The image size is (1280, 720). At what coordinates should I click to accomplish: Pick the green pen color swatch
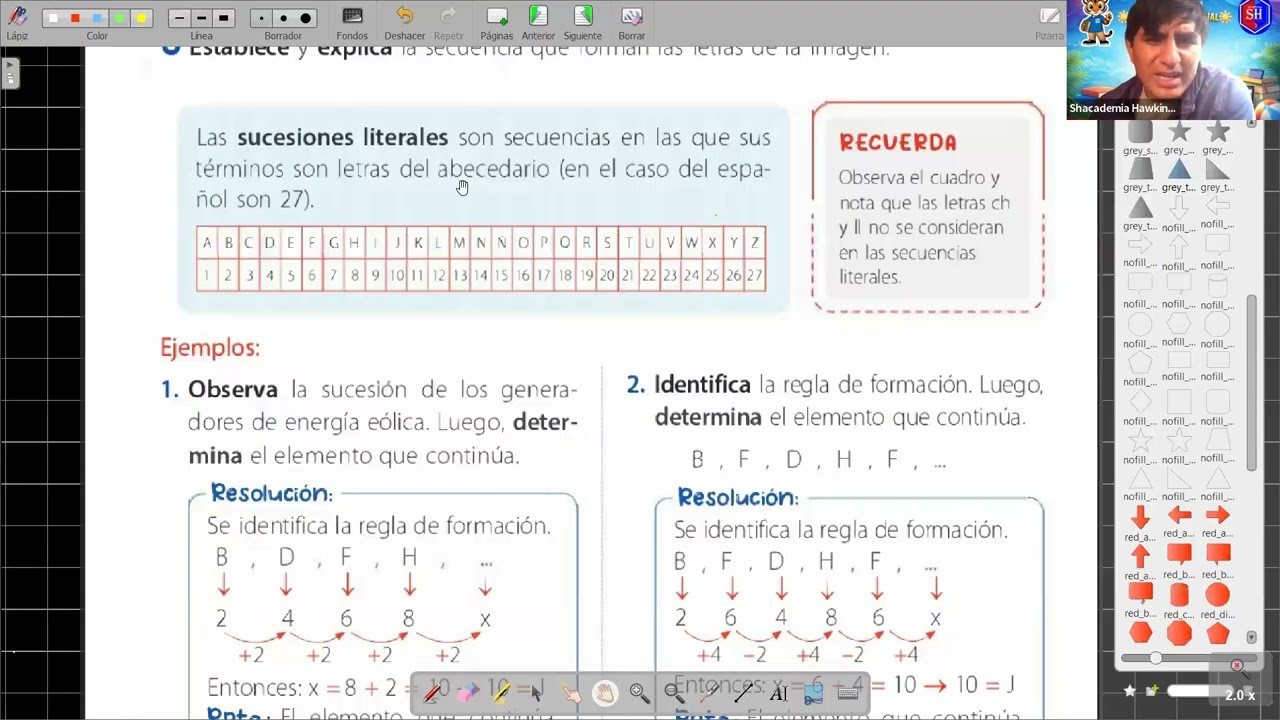[119, 18]
